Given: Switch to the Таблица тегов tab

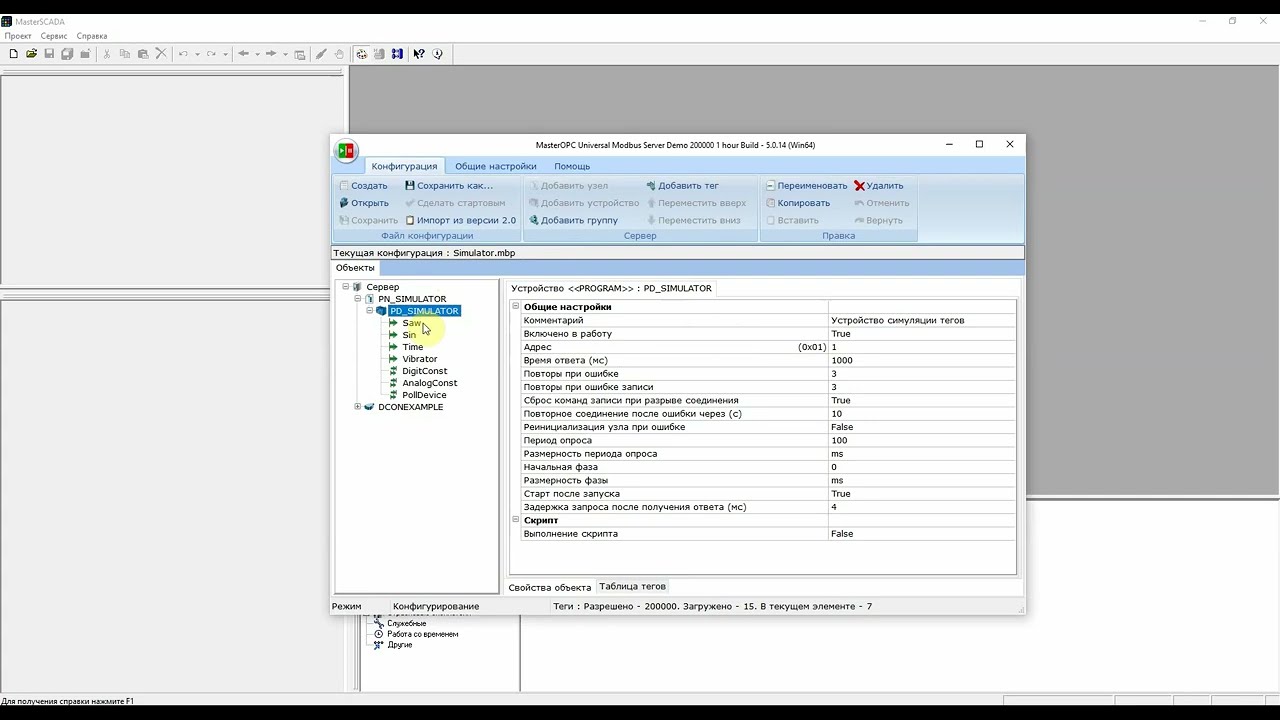Looking at the screenshot, I should point(632,586).
